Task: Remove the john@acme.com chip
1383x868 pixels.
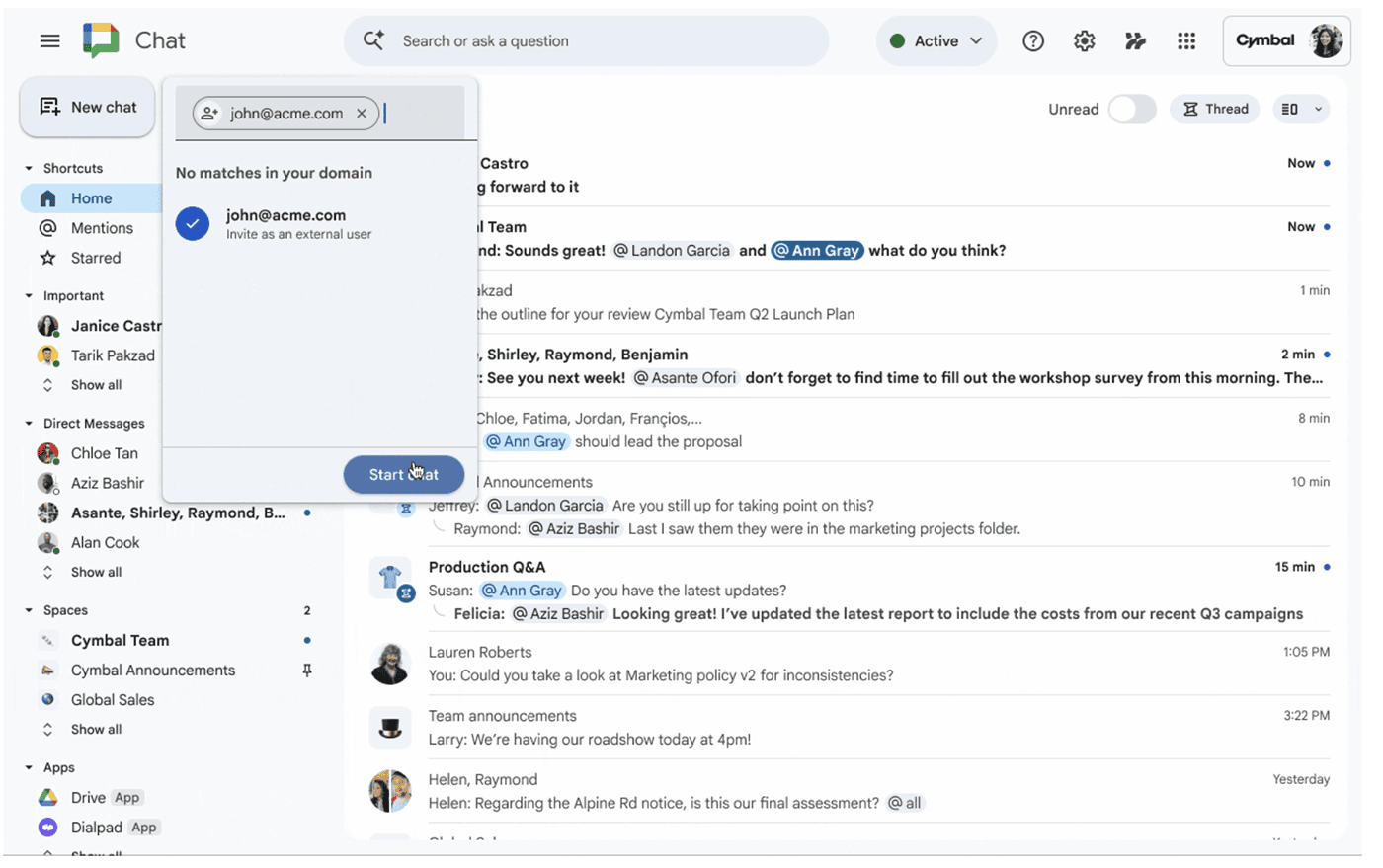Action: click(x=362, y=114)
